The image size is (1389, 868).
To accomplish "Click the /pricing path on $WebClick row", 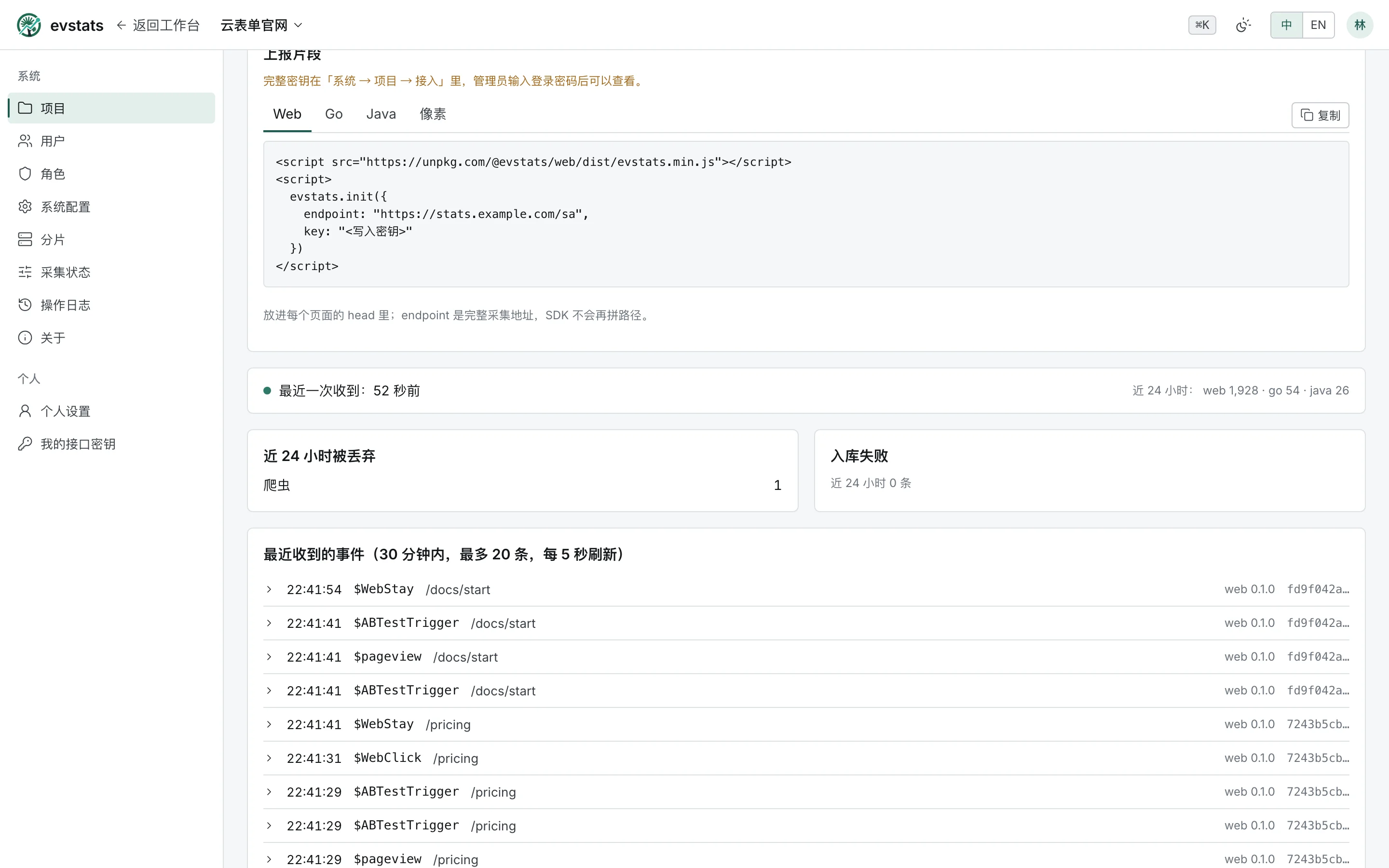I will coord(456,759).
